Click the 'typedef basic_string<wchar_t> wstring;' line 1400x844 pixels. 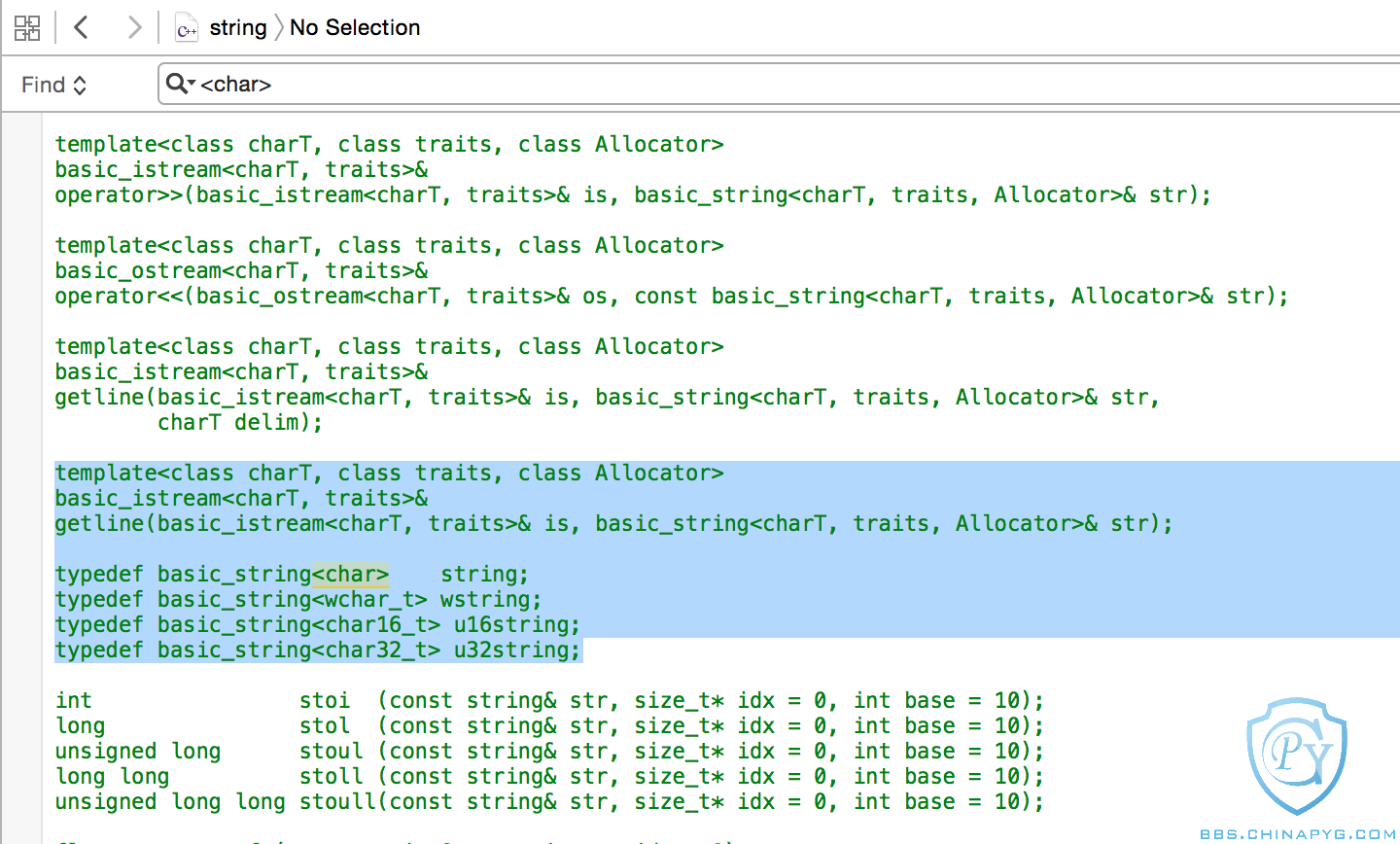pyautogui.click(x=298, y=600)
